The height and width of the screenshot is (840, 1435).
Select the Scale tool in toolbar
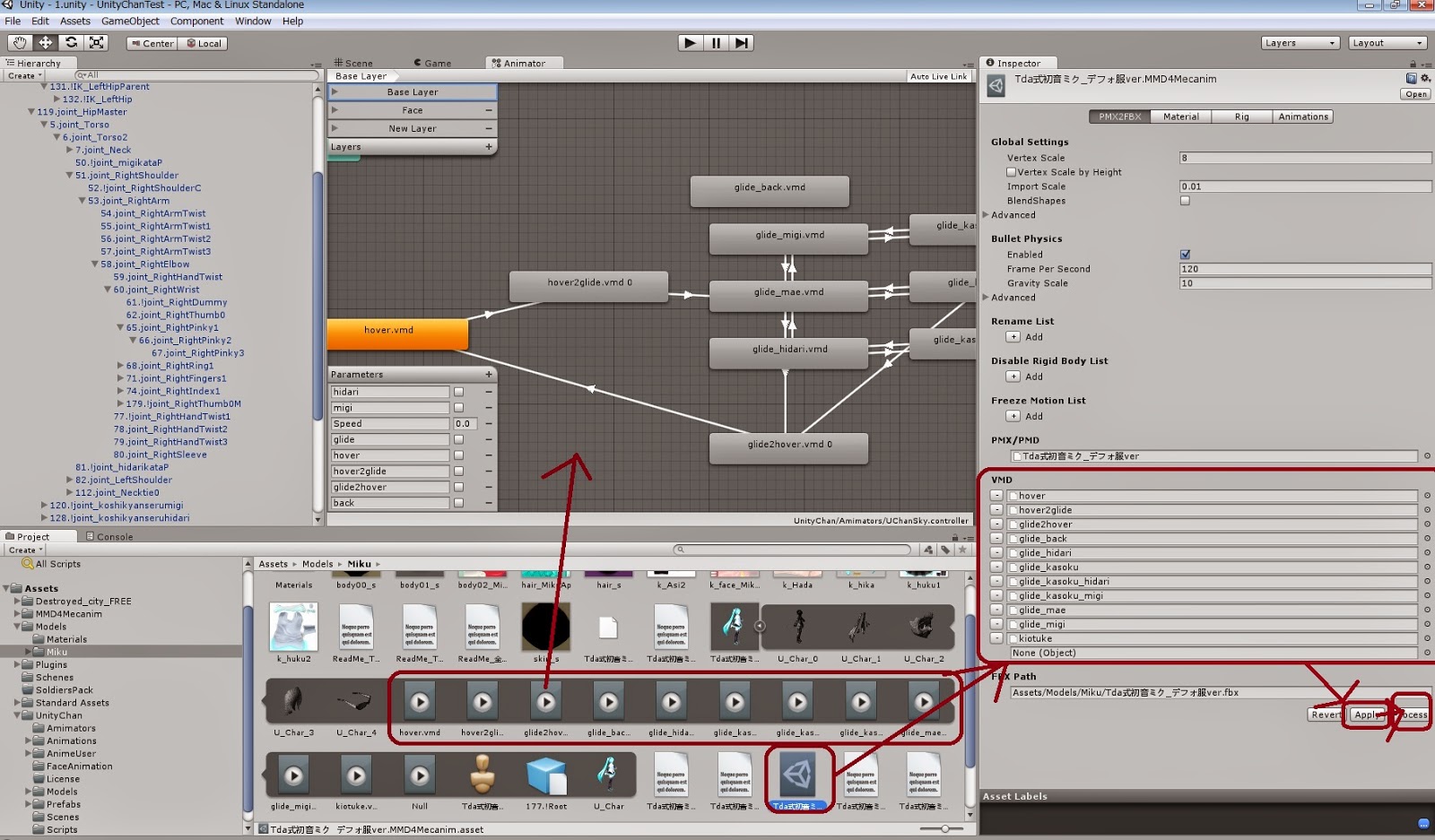tap(97, 42)
